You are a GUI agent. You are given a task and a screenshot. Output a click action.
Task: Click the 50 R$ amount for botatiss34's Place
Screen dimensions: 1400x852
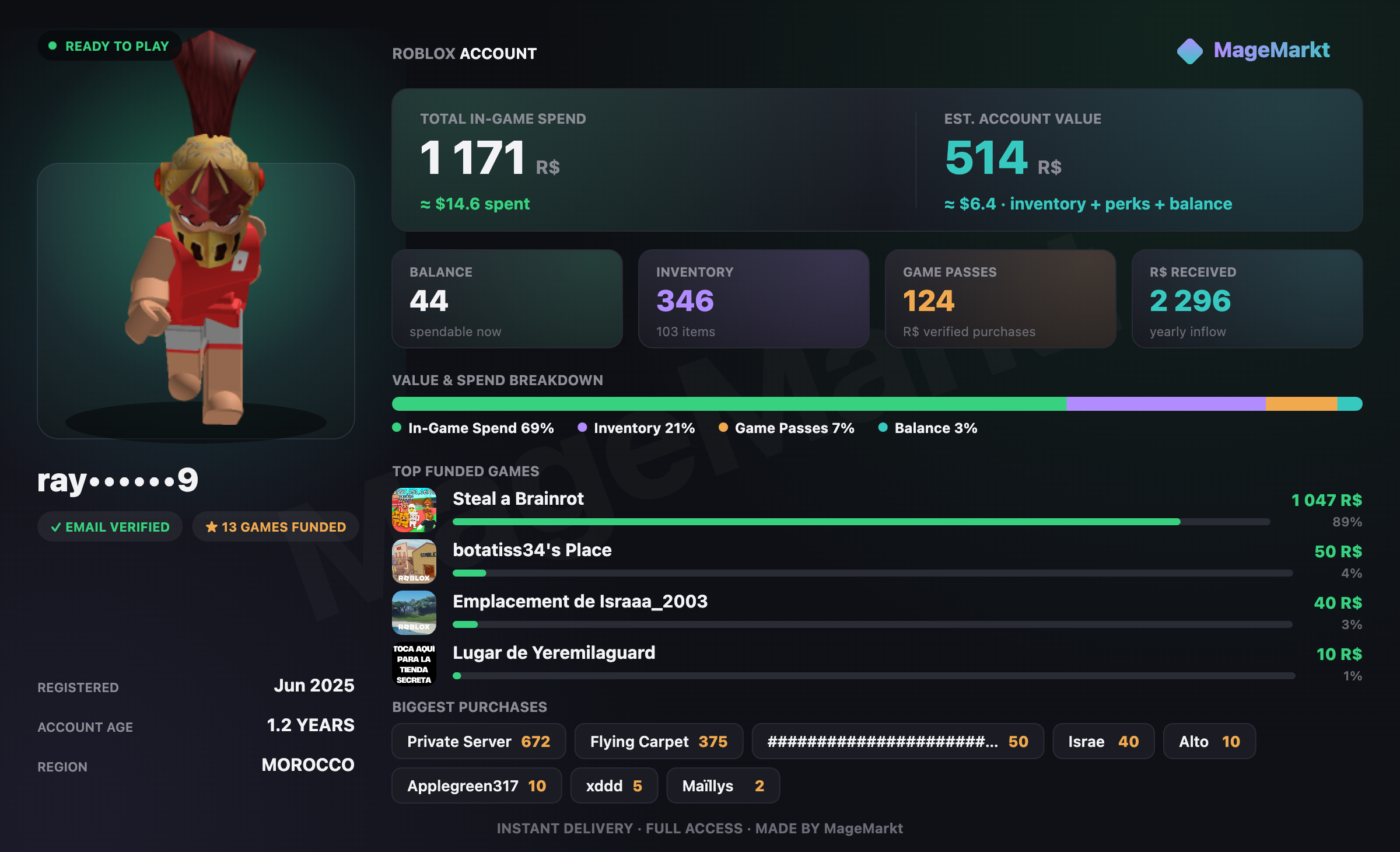pyautogui.click(x=1339, y=551)
